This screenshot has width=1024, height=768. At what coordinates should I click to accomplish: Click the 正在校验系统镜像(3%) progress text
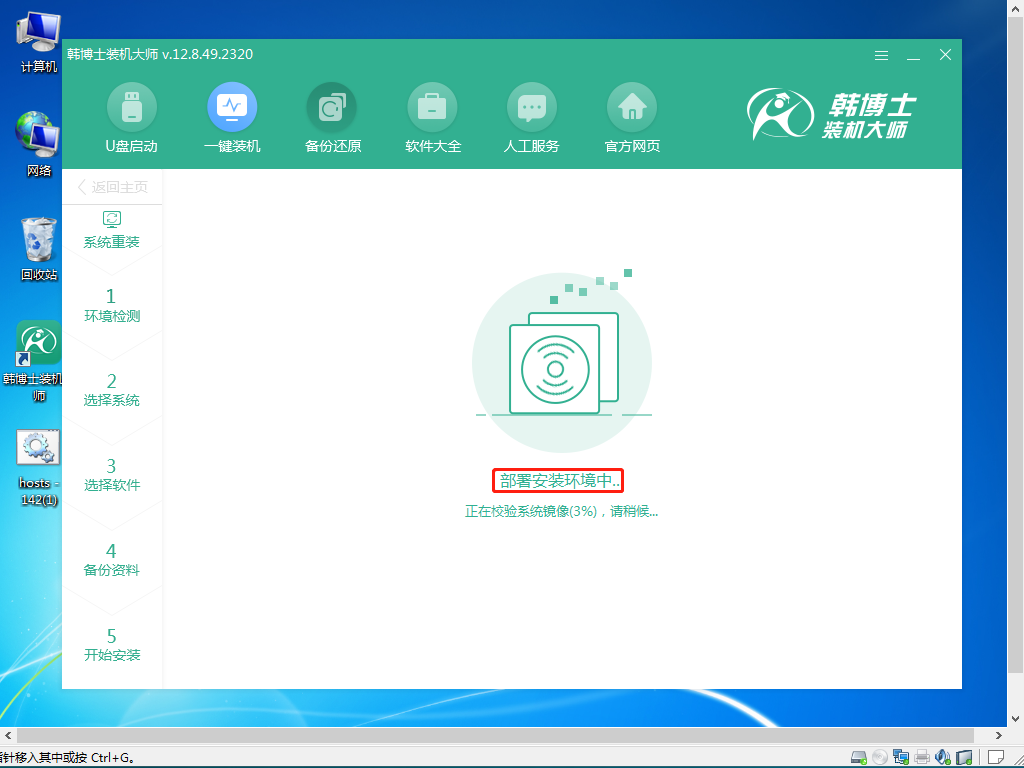tap(563, 509)
